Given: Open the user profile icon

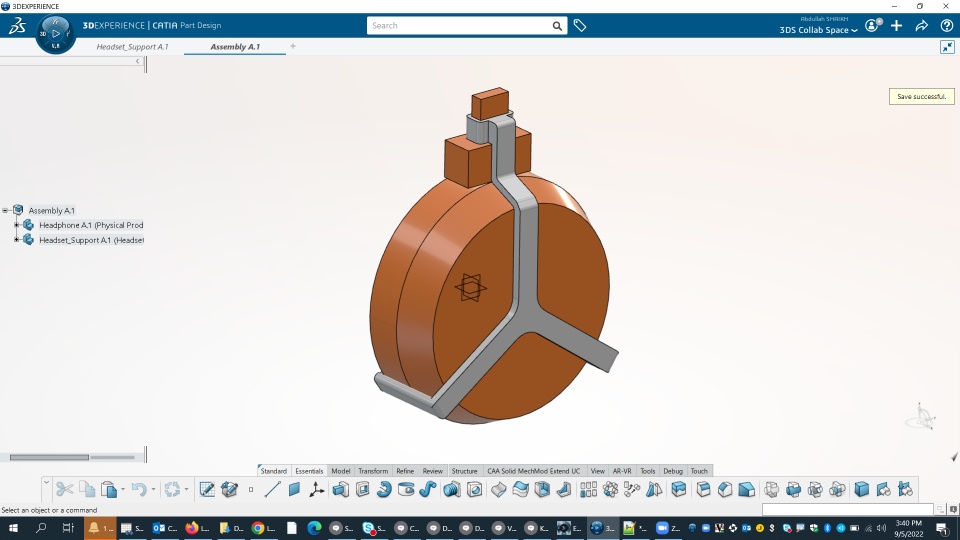Looking at the screenshot, I should (x=872, y=26).
